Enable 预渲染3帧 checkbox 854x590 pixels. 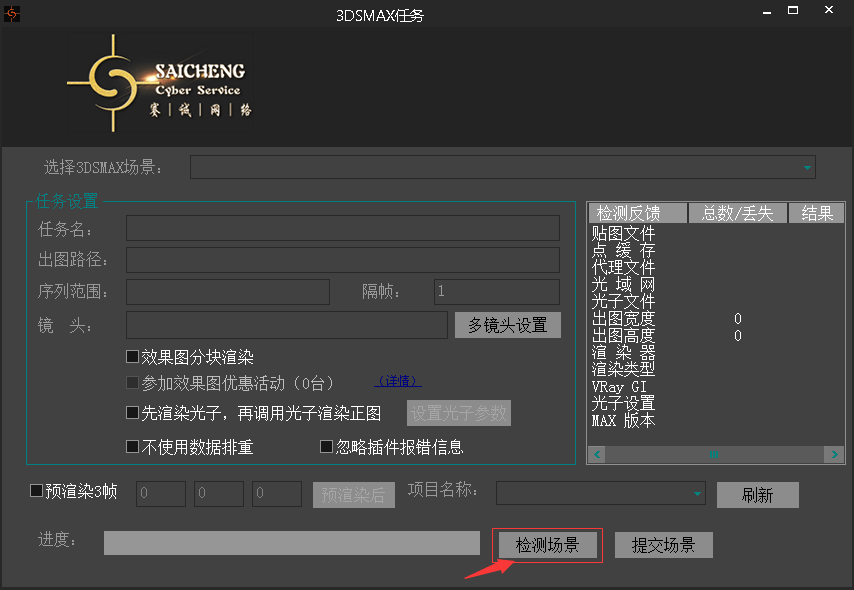tap(36, 491)
